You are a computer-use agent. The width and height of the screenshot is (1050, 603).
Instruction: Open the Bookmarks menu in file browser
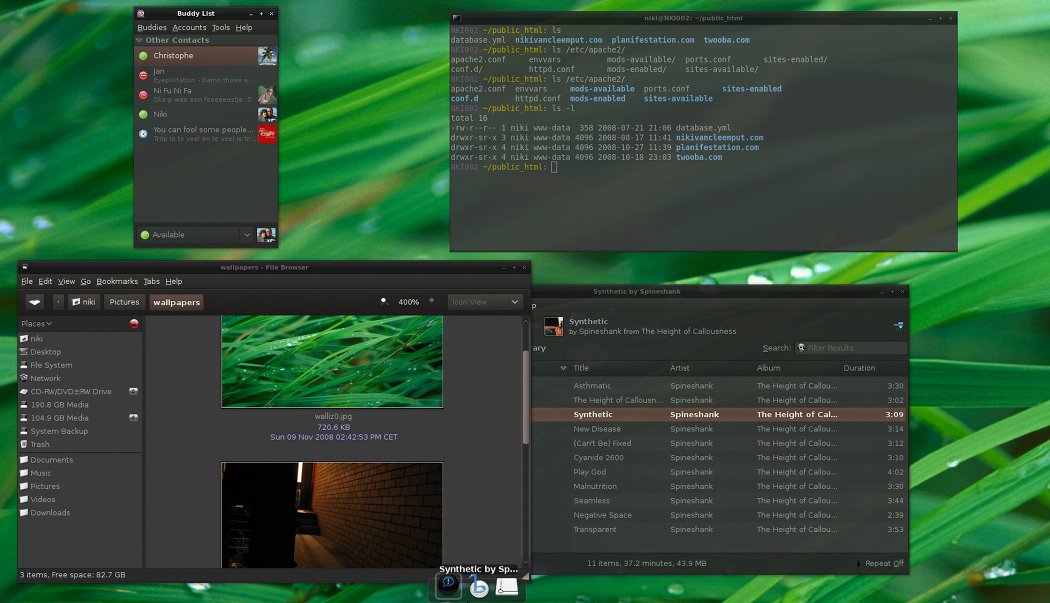117,282
